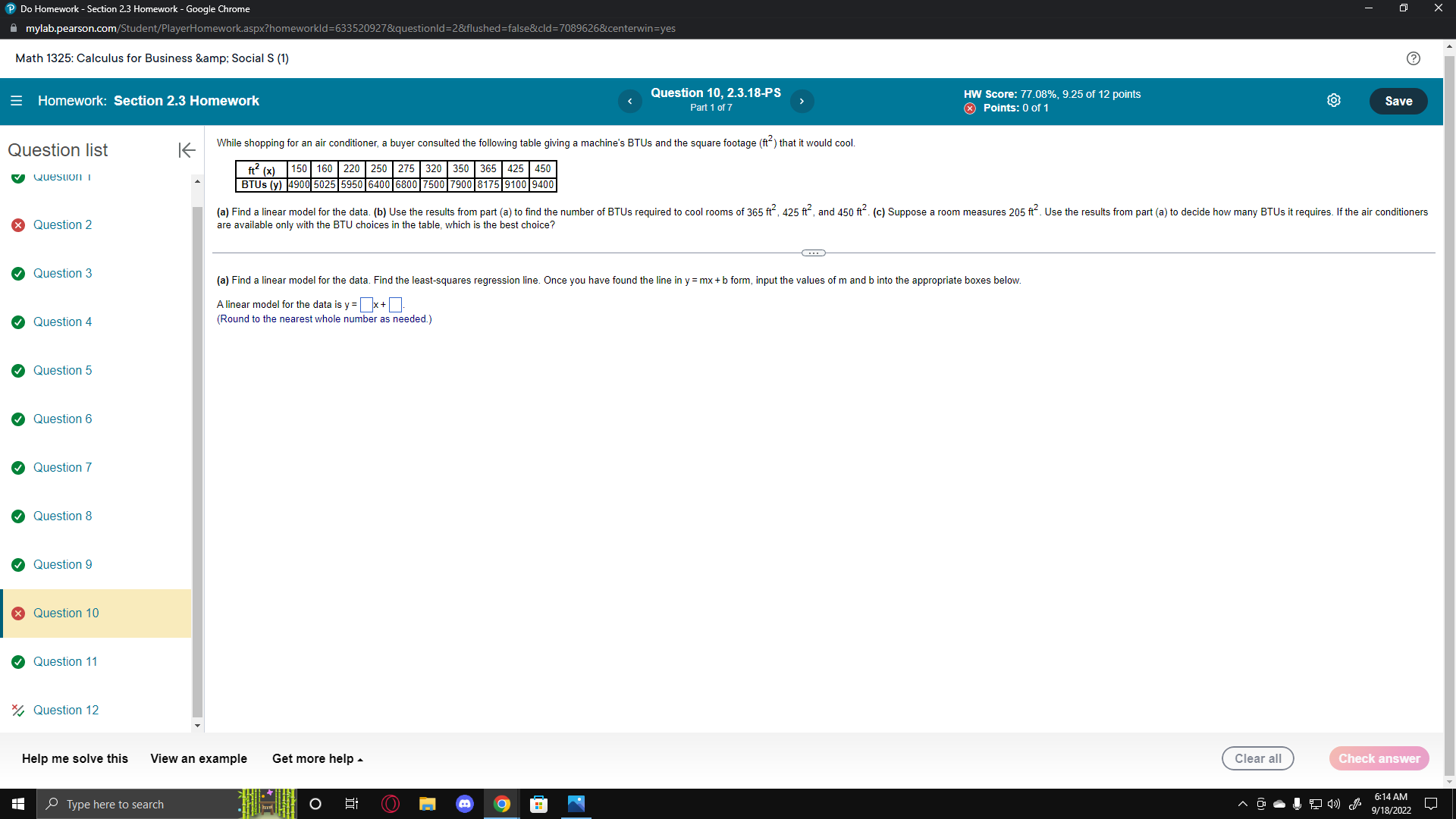Select Question 5 in the question list
The height and width of the screenshot is (819, 1456).
[x=63, y=370]
